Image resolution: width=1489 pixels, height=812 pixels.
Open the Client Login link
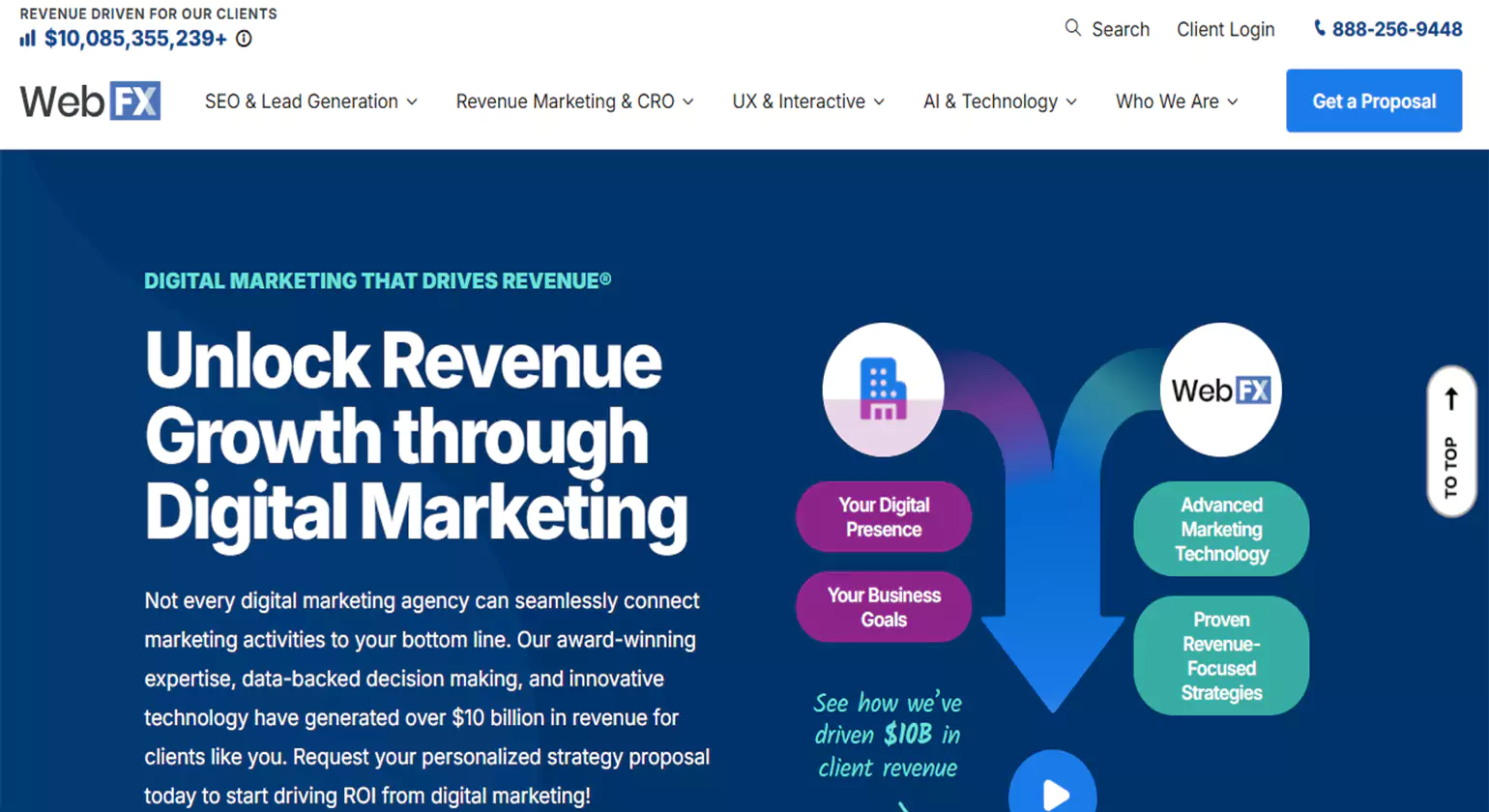(x=1225, y=30)
